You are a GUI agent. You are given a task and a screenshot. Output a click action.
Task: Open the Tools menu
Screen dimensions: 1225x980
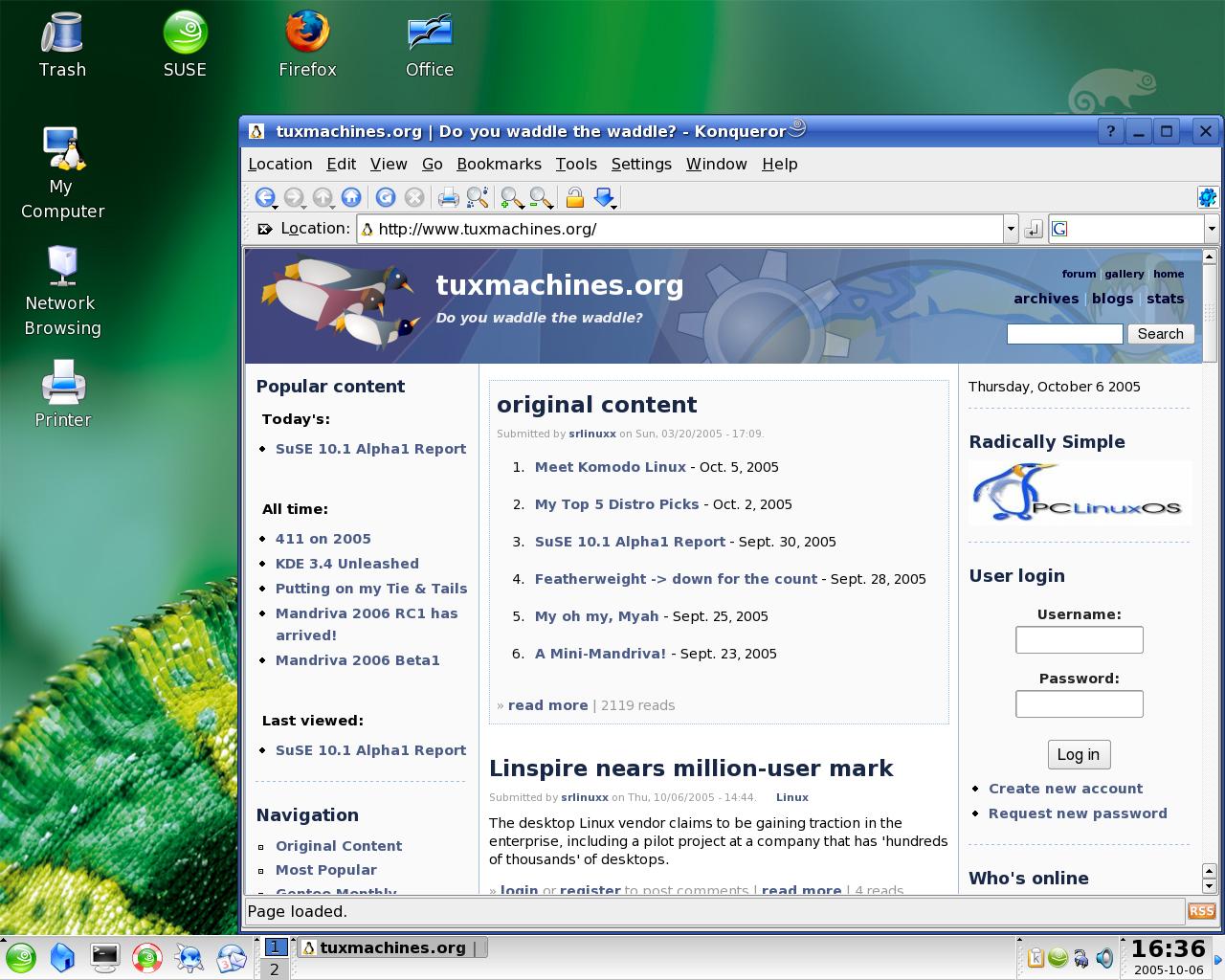[576, 164]
